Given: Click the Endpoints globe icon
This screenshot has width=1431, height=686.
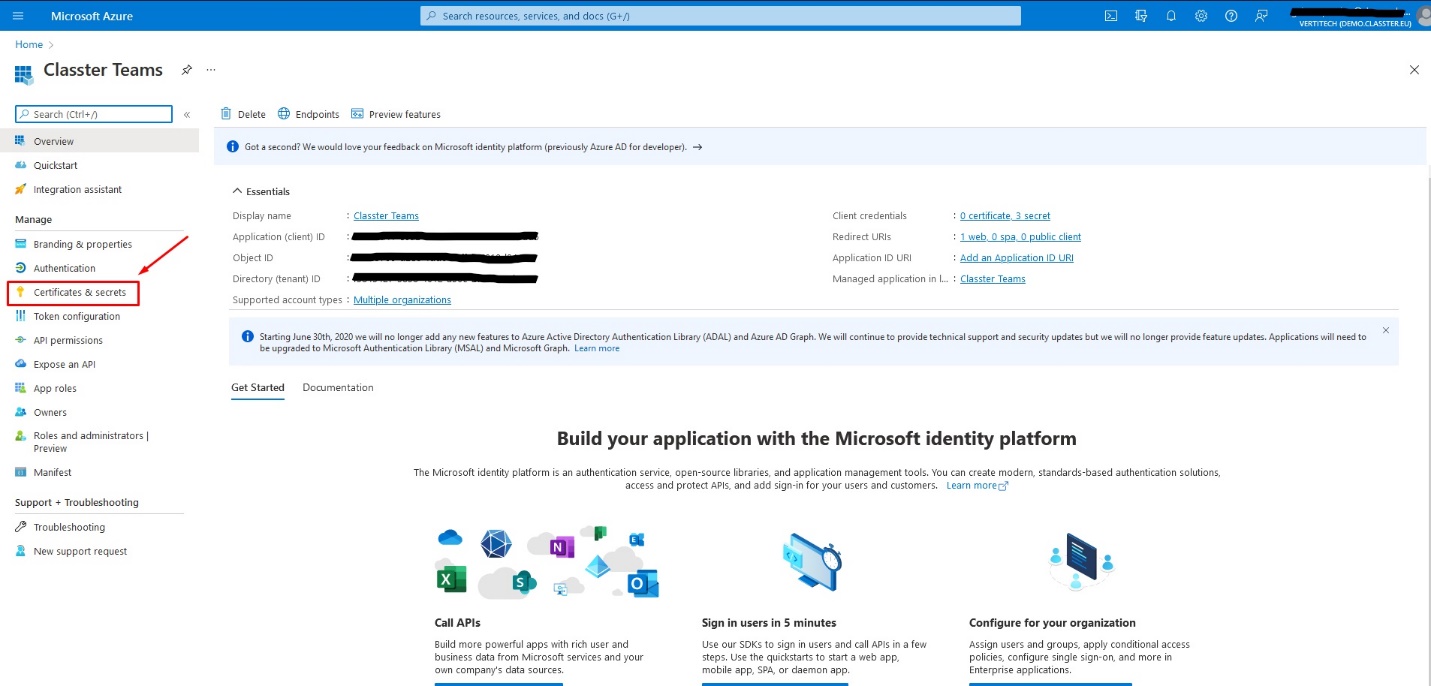Looking at the screenshot, I should pos(284,114).
